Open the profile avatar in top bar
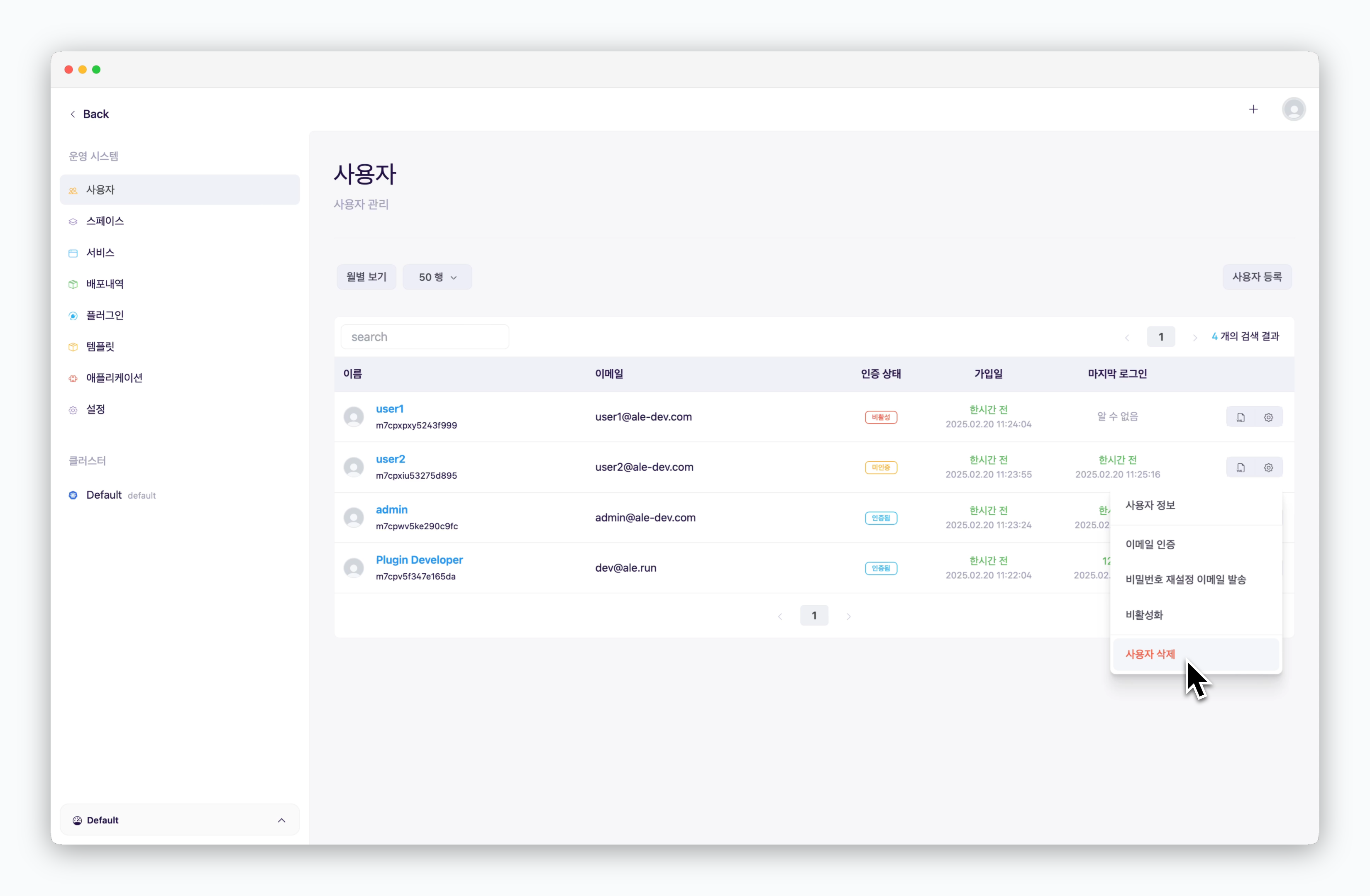Image resolution: width=1370 pixels, height=896 pixels. point(1294,110)
